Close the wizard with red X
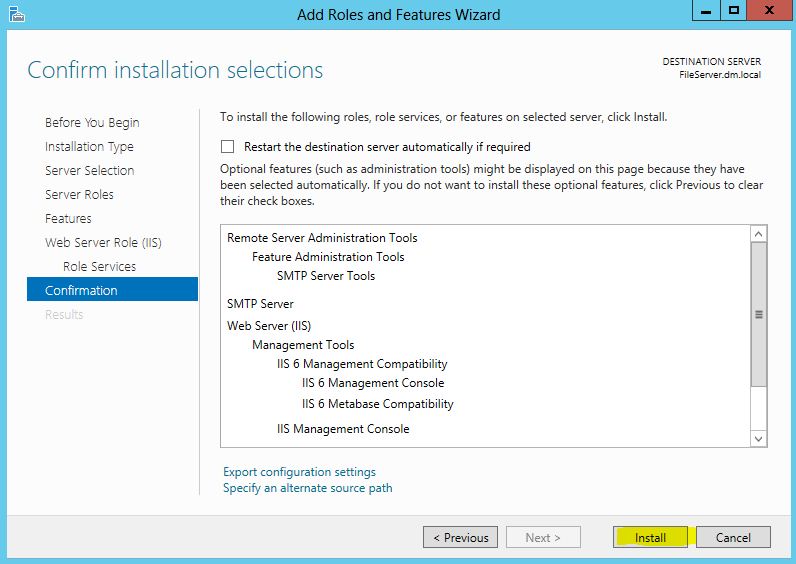The height and width of the screenshot is (564, 796). tap(769, 11)
